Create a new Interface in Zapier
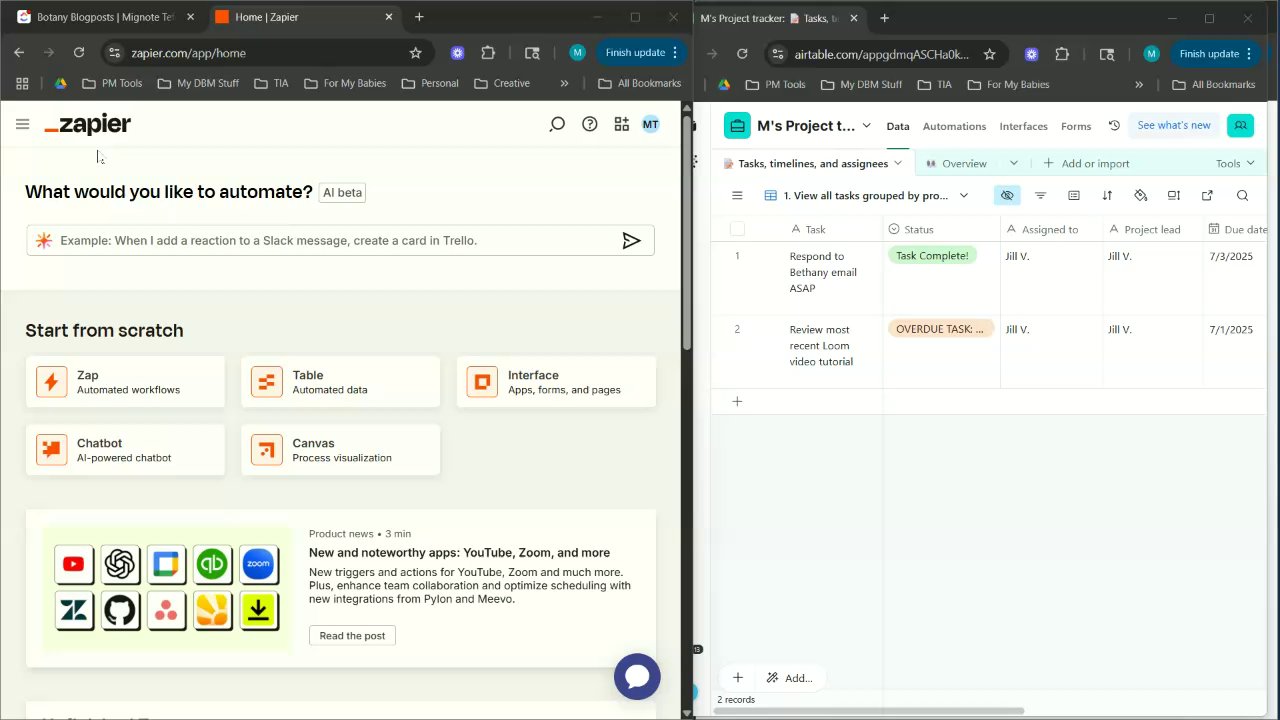The height and width of the screenshot is (720, 1280). [556, 382]
